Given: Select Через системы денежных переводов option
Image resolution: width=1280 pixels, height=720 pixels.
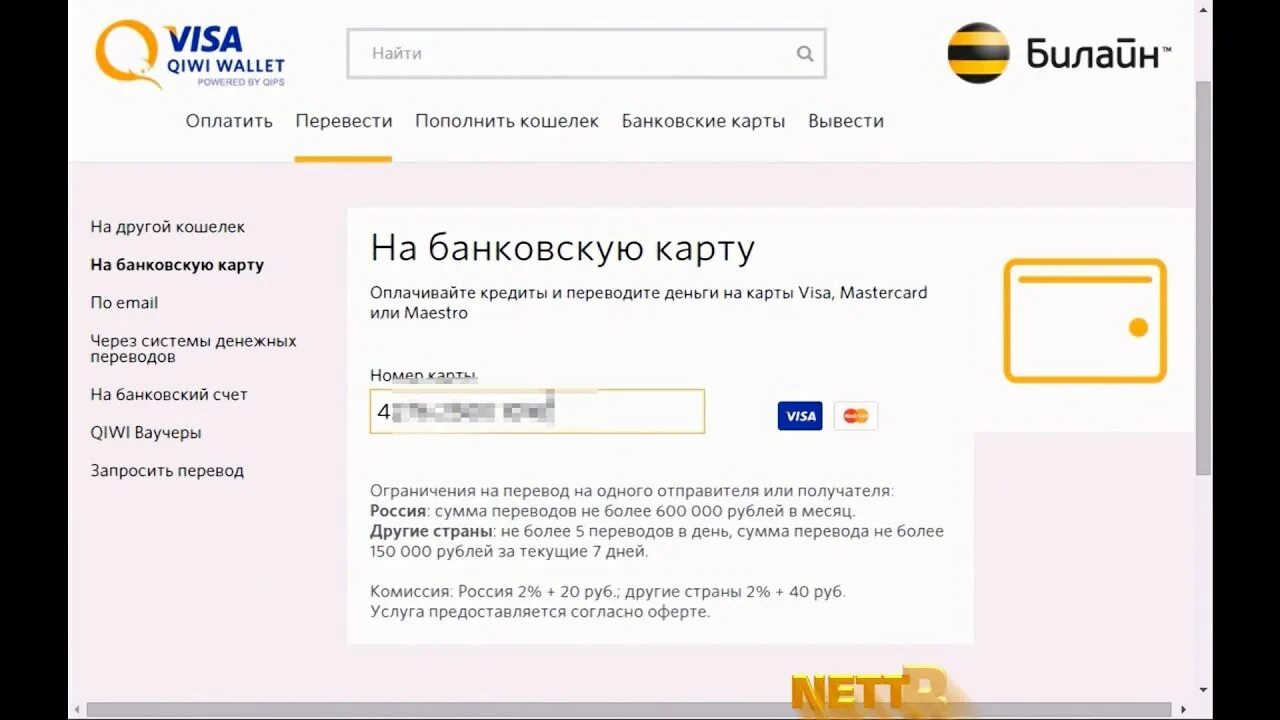Looking at the screenshot, I should pos(193,349).
